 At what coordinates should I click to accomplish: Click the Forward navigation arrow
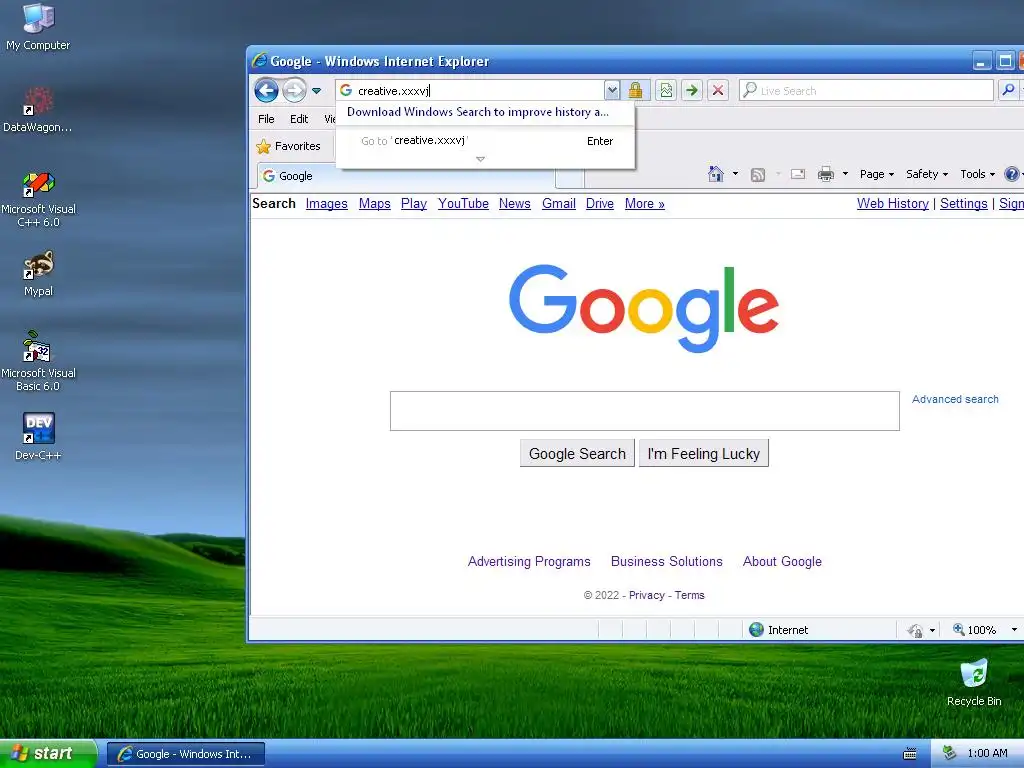click(294, 90)
